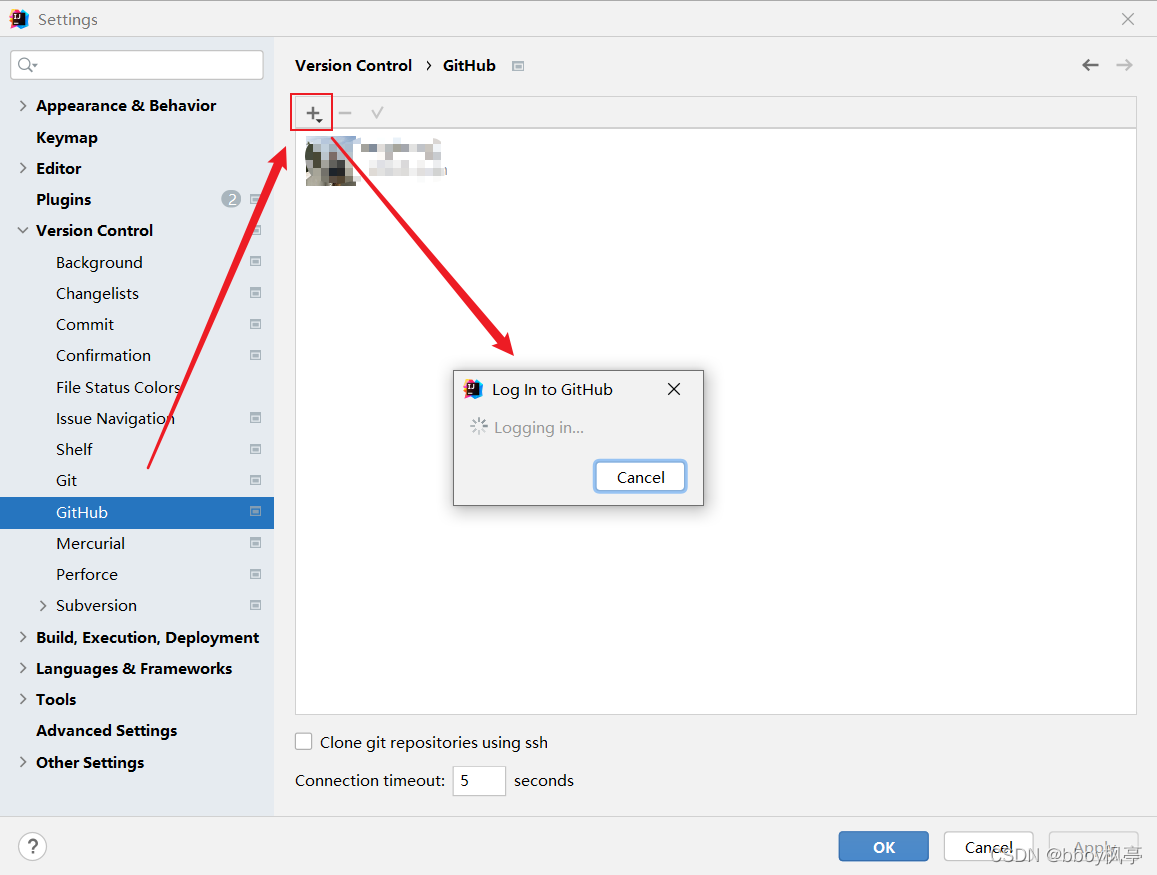This screenshot has width=1157, height=875.
Task: Click project icon next to Subversion row
Action: coord(255,605)
